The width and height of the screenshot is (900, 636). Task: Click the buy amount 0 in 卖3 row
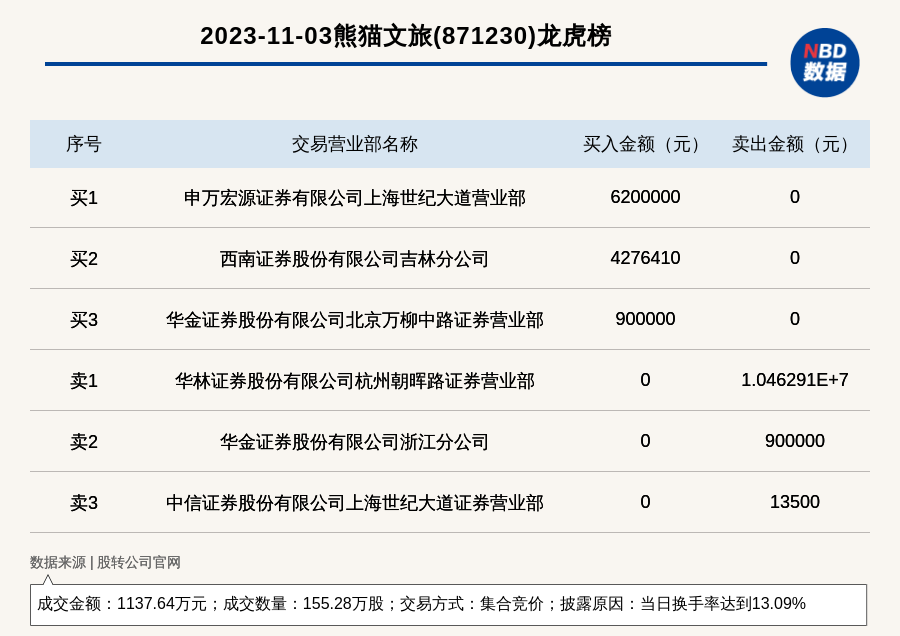point(645,502)
